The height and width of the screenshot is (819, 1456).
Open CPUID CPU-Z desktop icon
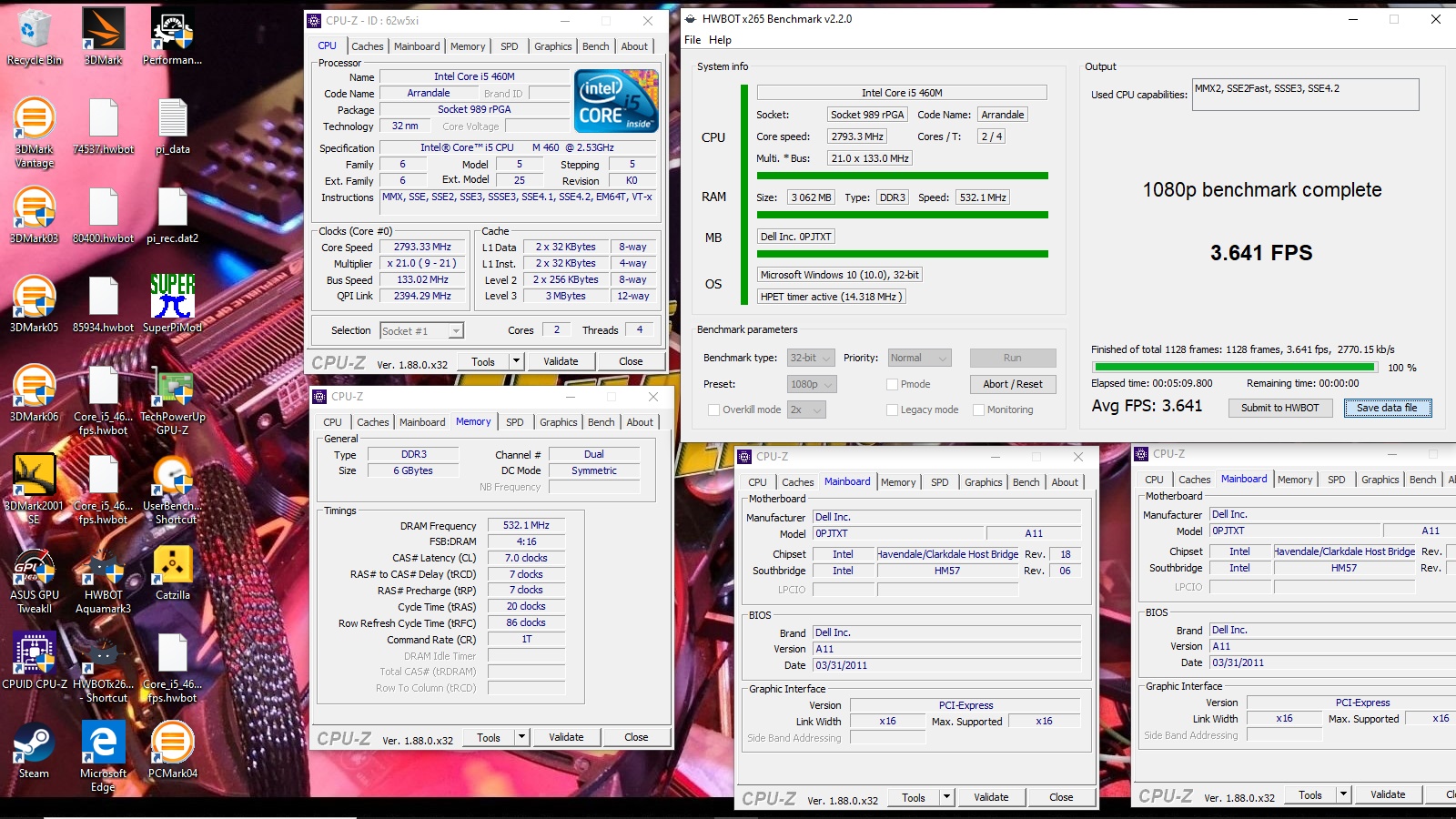click(35, 662)
